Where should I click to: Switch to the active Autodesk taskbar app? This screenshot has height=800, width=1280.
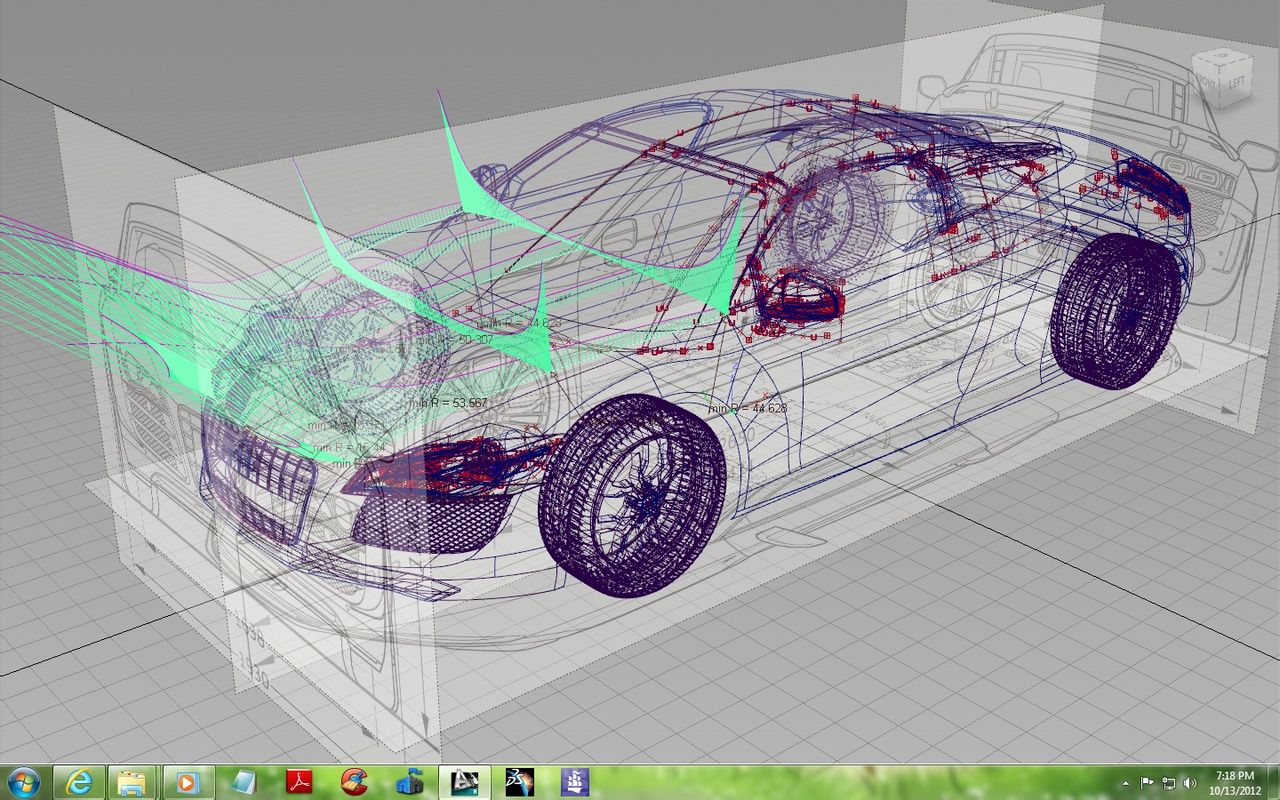click(x=464, y=781)
